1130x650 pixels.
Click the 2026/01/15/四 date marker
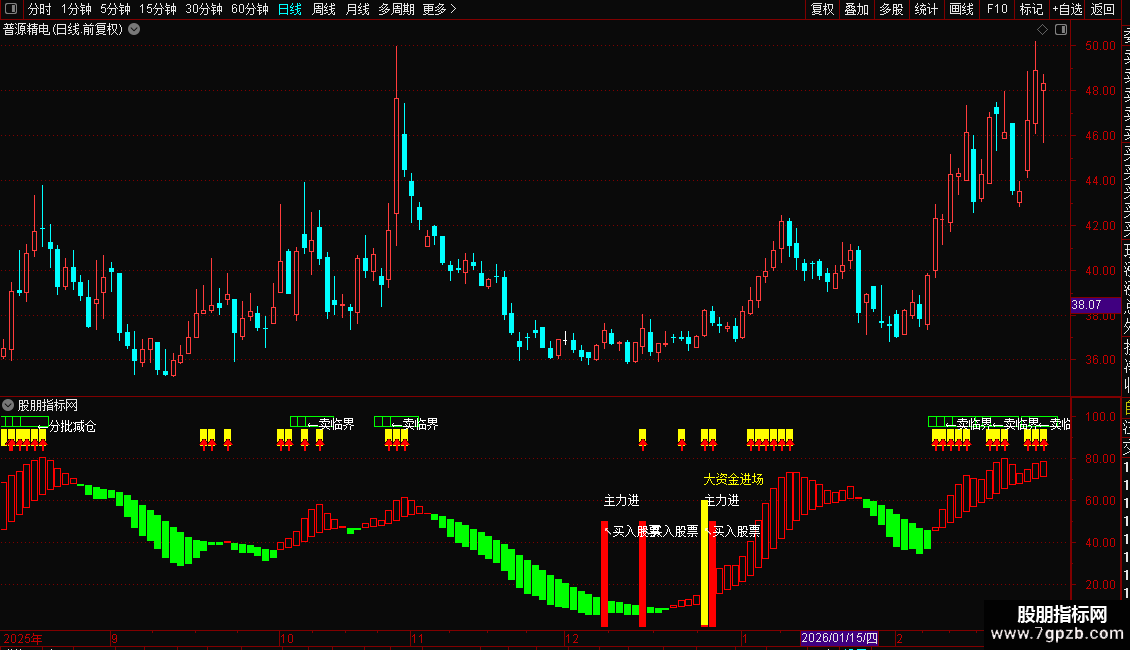point(840,638)
